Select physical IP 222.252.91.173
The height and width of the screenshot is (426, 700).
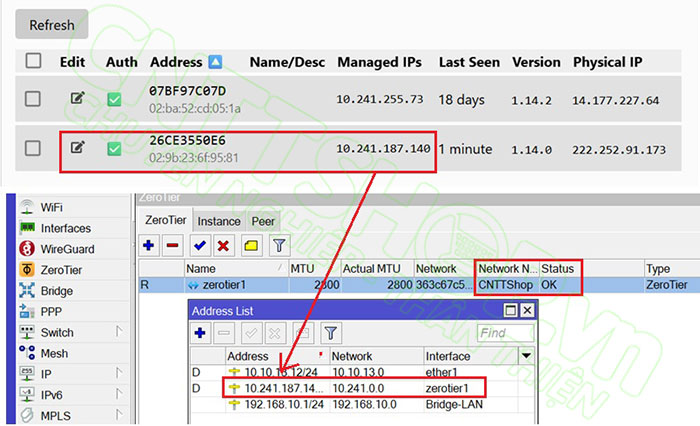619,150
